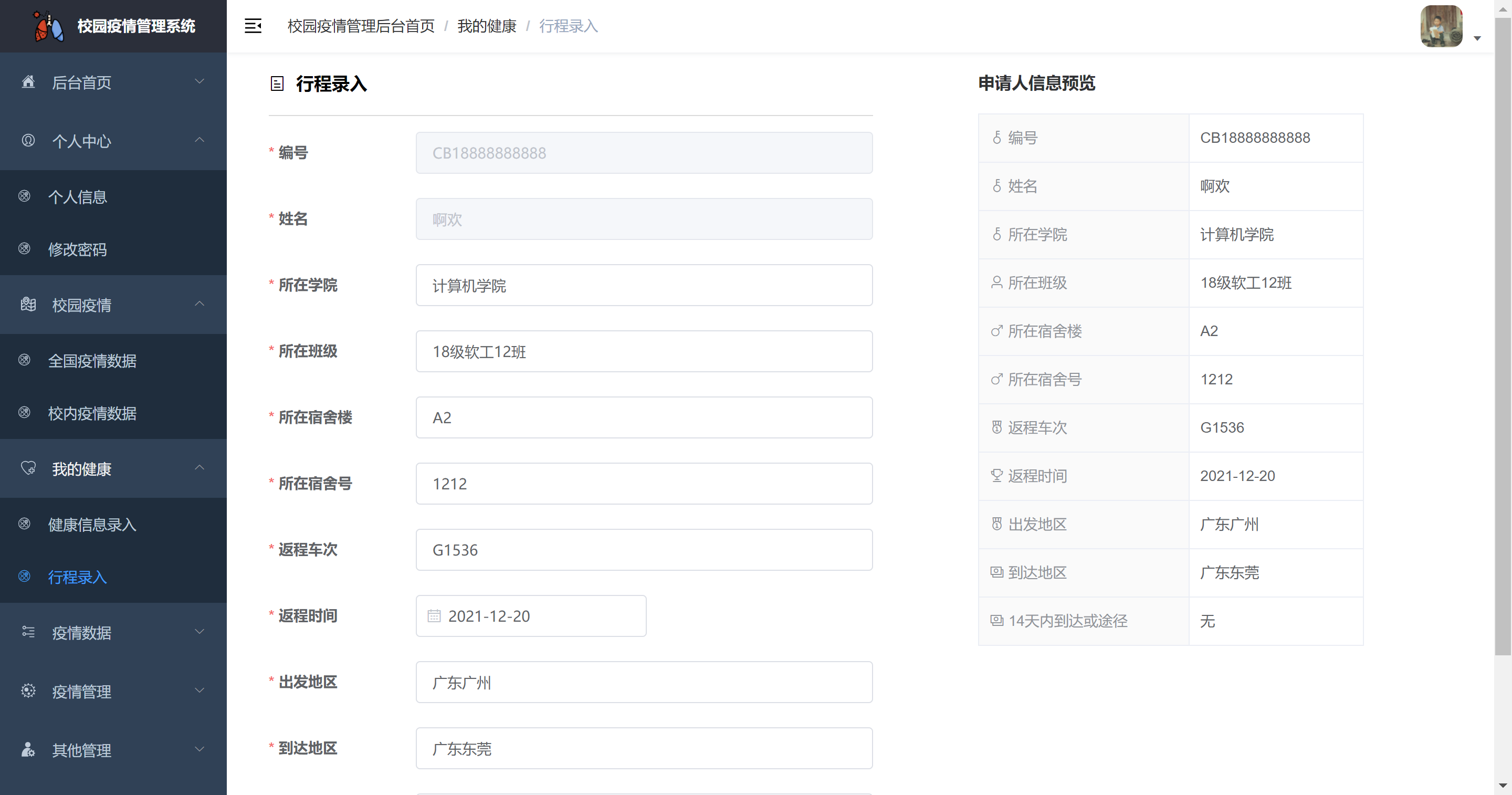
Task: Expand the 后台首页 menu chevron
Action: coord(199,81)
